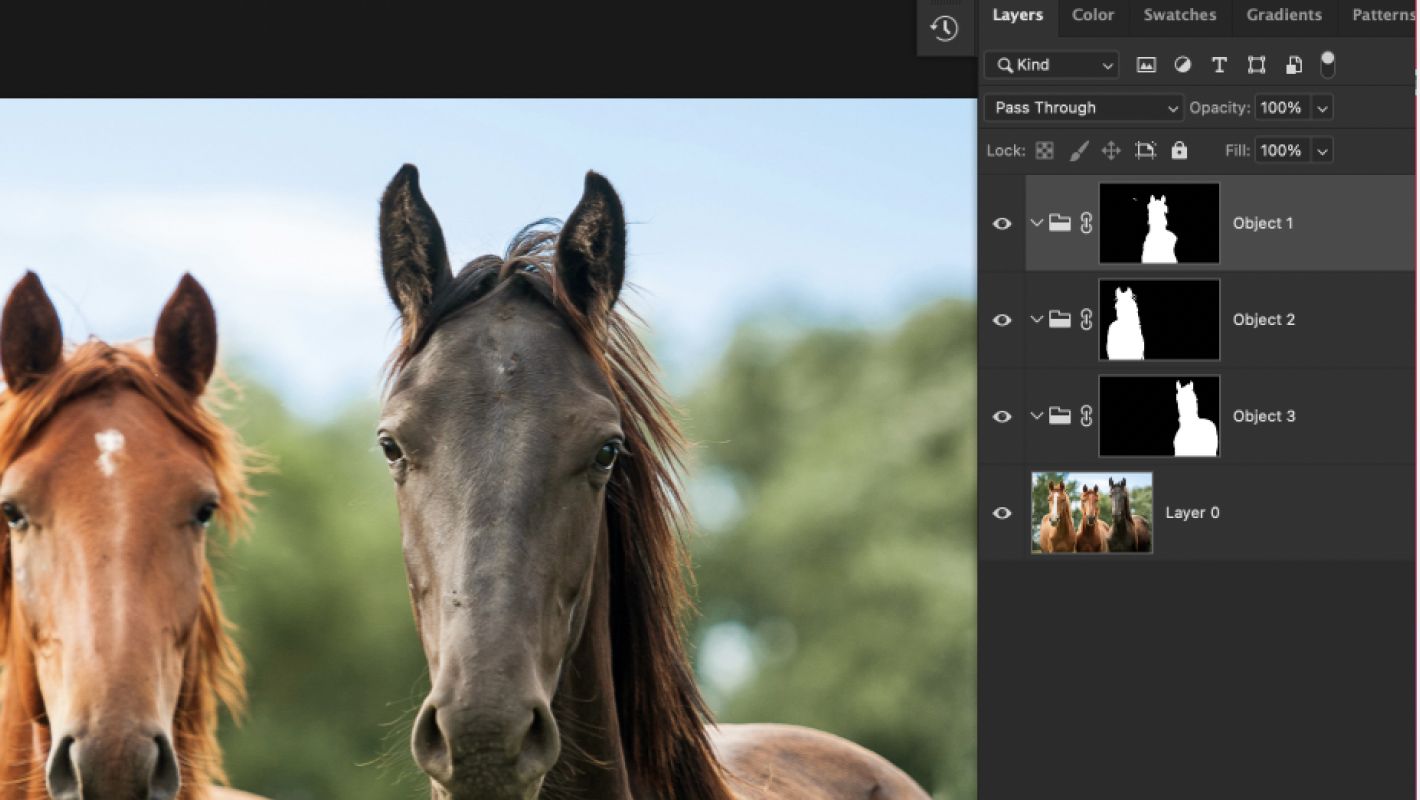Turn off layer filtering switch
This screenshot has height=800, width=1420.
point(1327,65)
